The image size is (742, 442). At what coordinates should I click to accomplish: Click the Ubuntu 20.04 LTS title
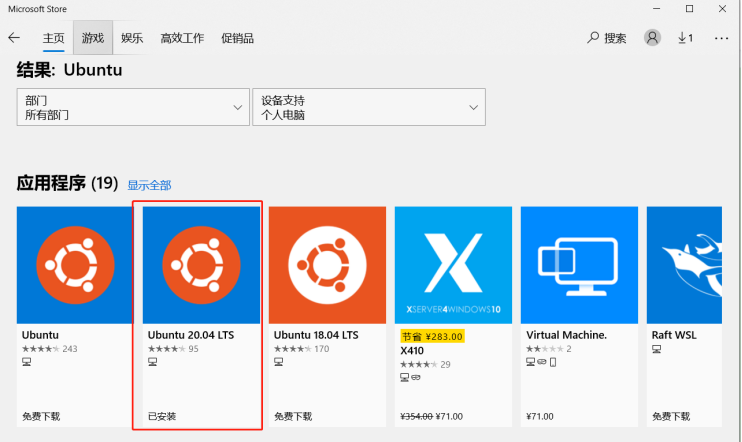(191, 335)
